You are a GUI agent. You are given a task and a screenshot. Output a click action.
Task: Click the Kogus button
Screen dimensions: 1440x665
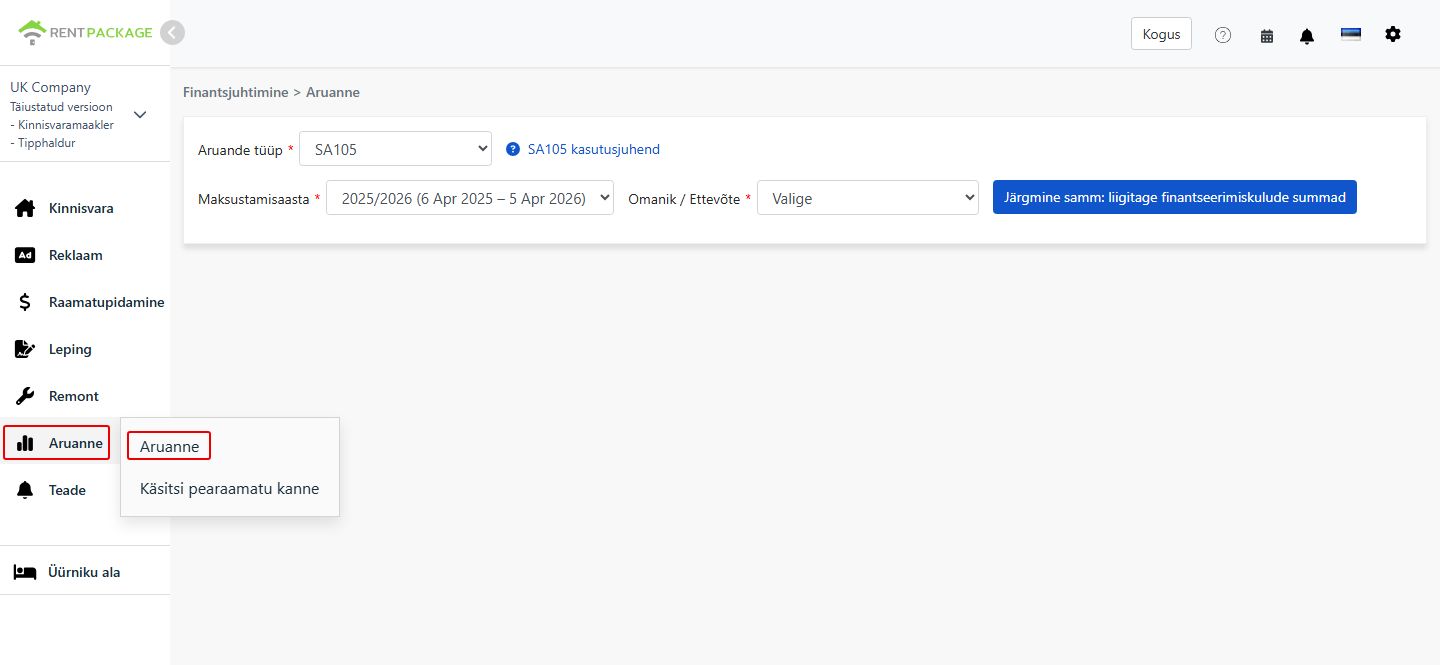click(1161, 33)
